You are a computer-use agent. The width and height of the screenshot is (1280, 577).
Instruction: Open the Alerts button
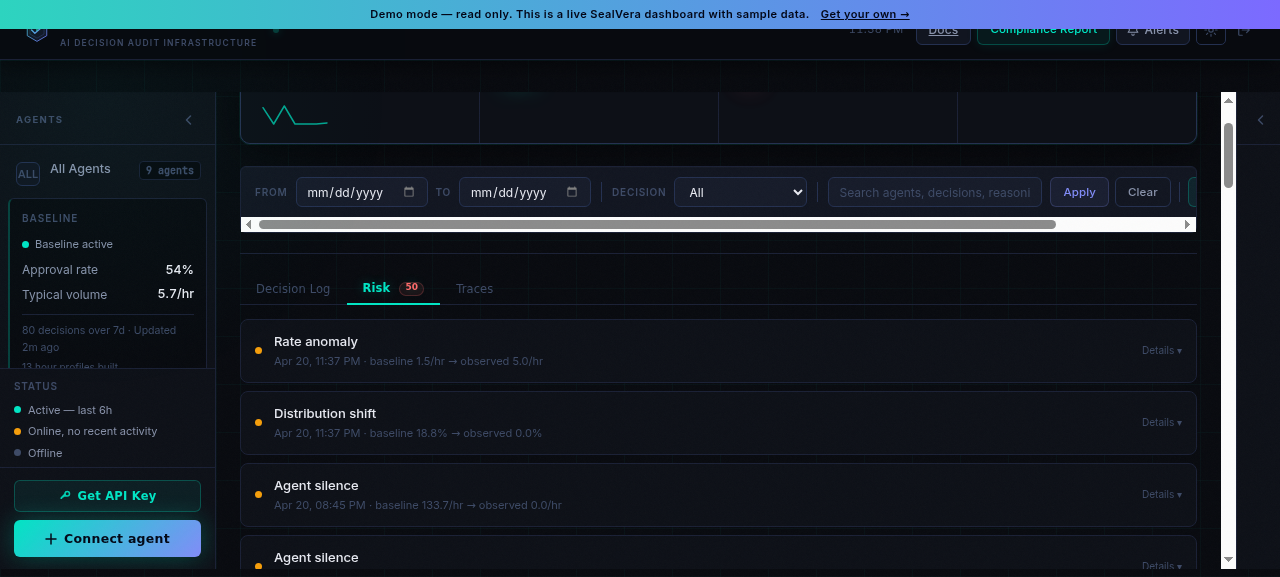point(1153,31)
